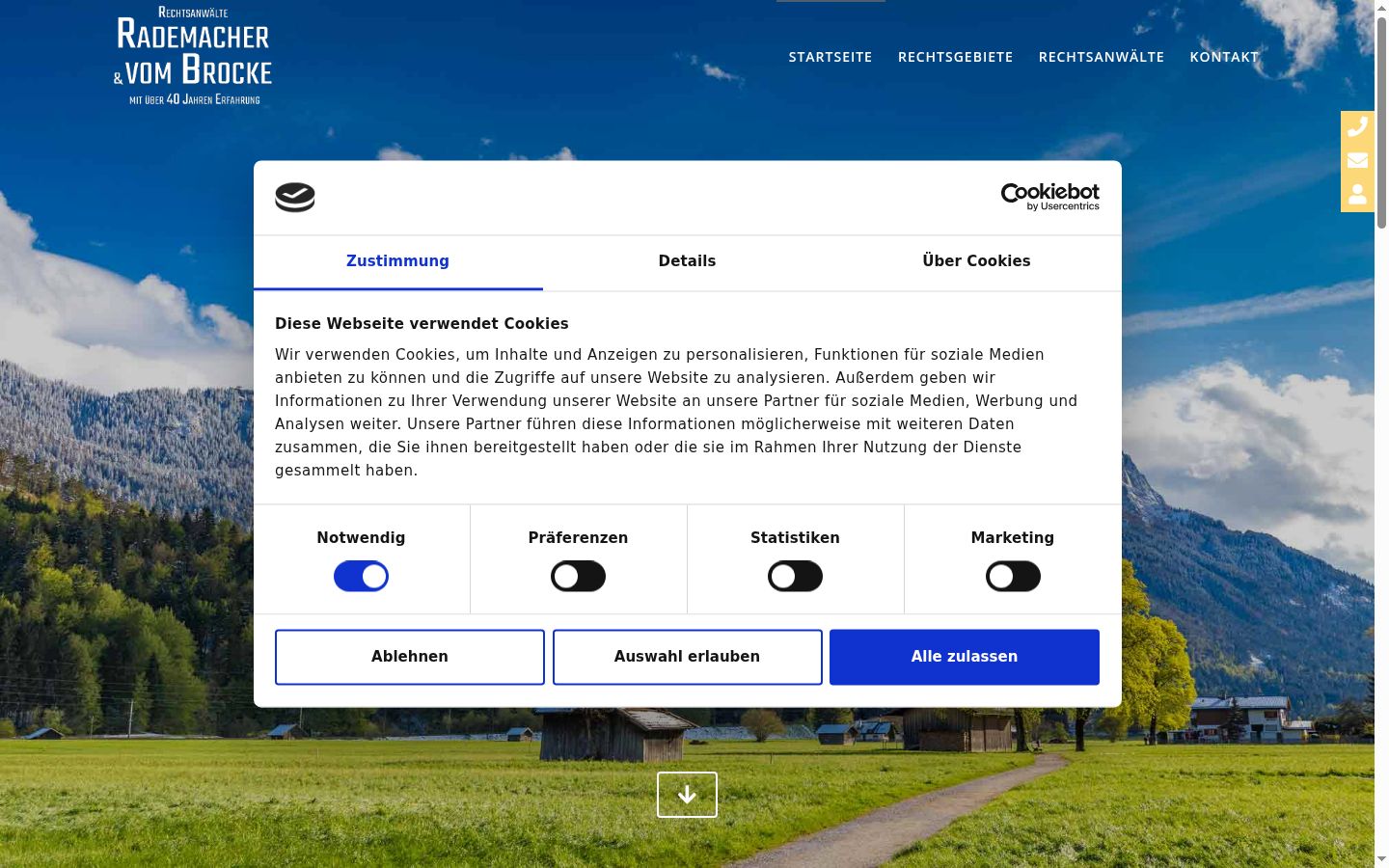Click the Cookiebot oval logo icon

coord(295,198)
